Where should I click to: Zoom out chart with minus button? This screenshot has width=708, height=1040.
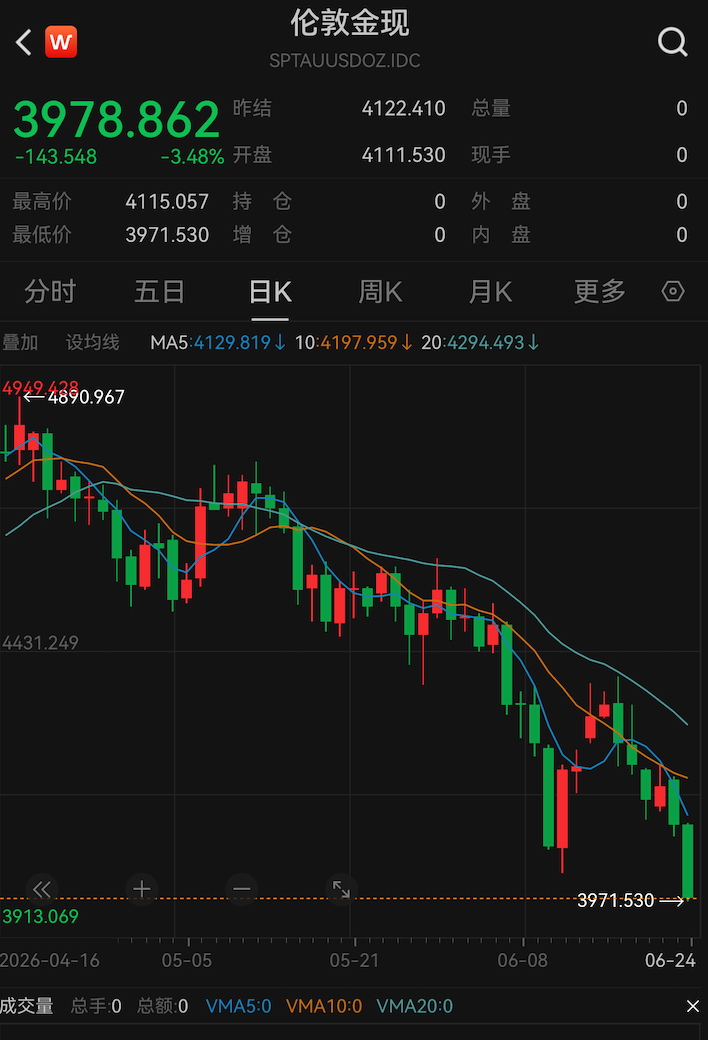(x=242, y=889)
